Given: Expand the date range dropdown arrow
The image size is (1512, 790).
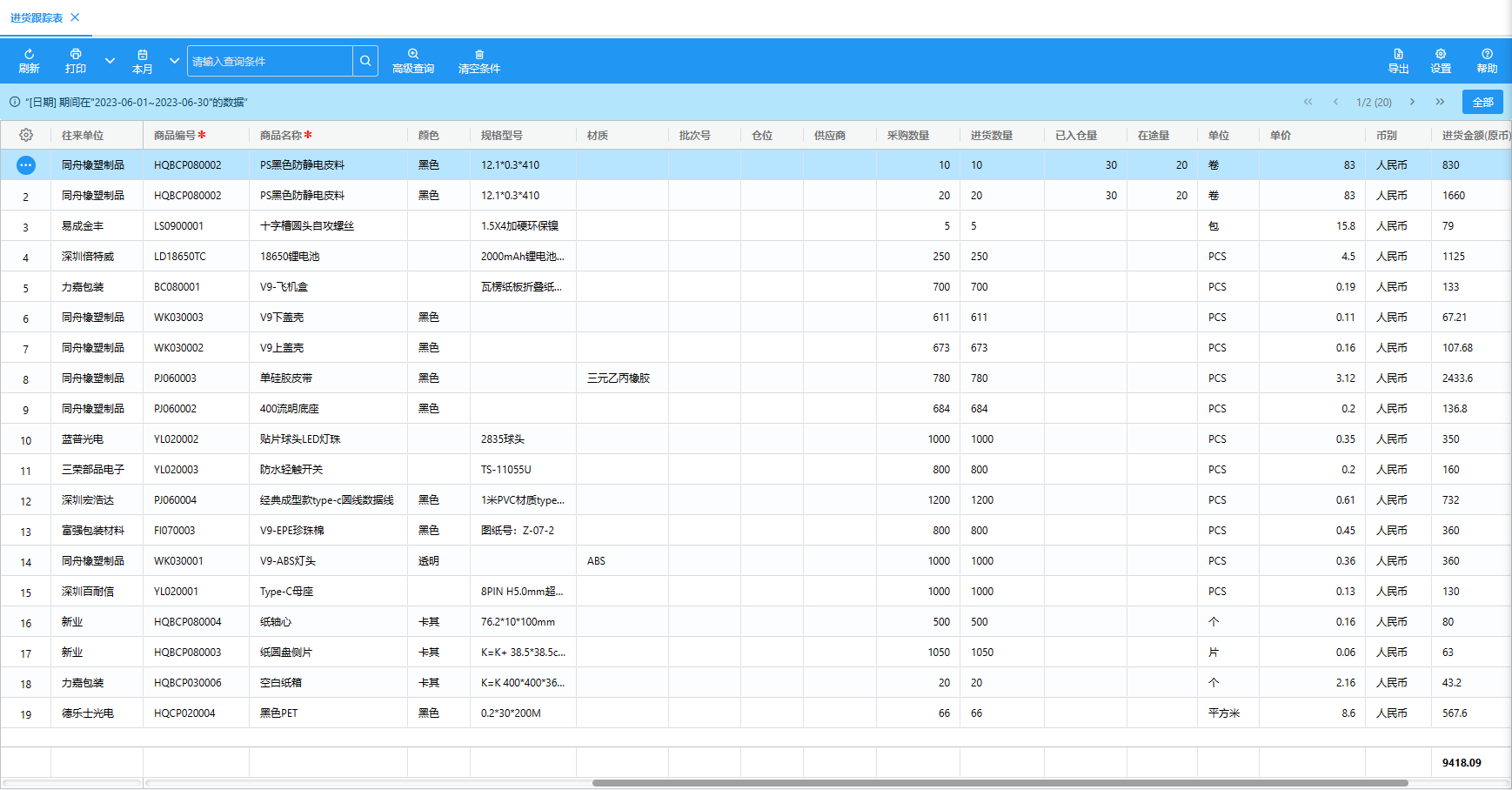Looking at the screenshot, I should [x=174, y=61].
